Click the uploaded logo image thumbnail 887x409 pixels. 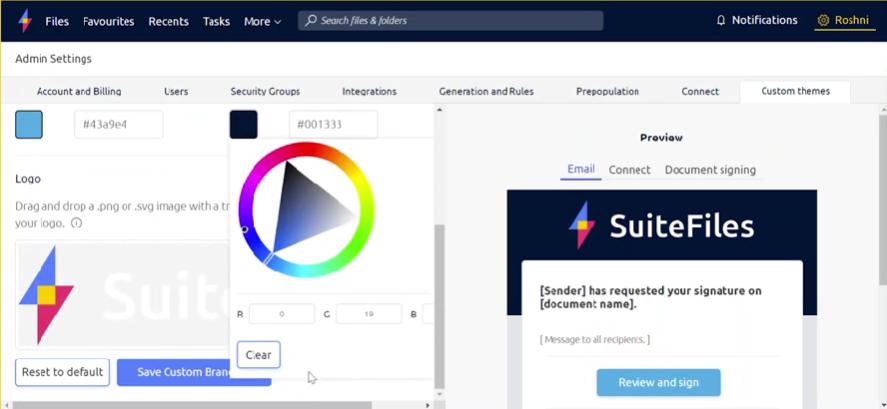coord(123,294)
